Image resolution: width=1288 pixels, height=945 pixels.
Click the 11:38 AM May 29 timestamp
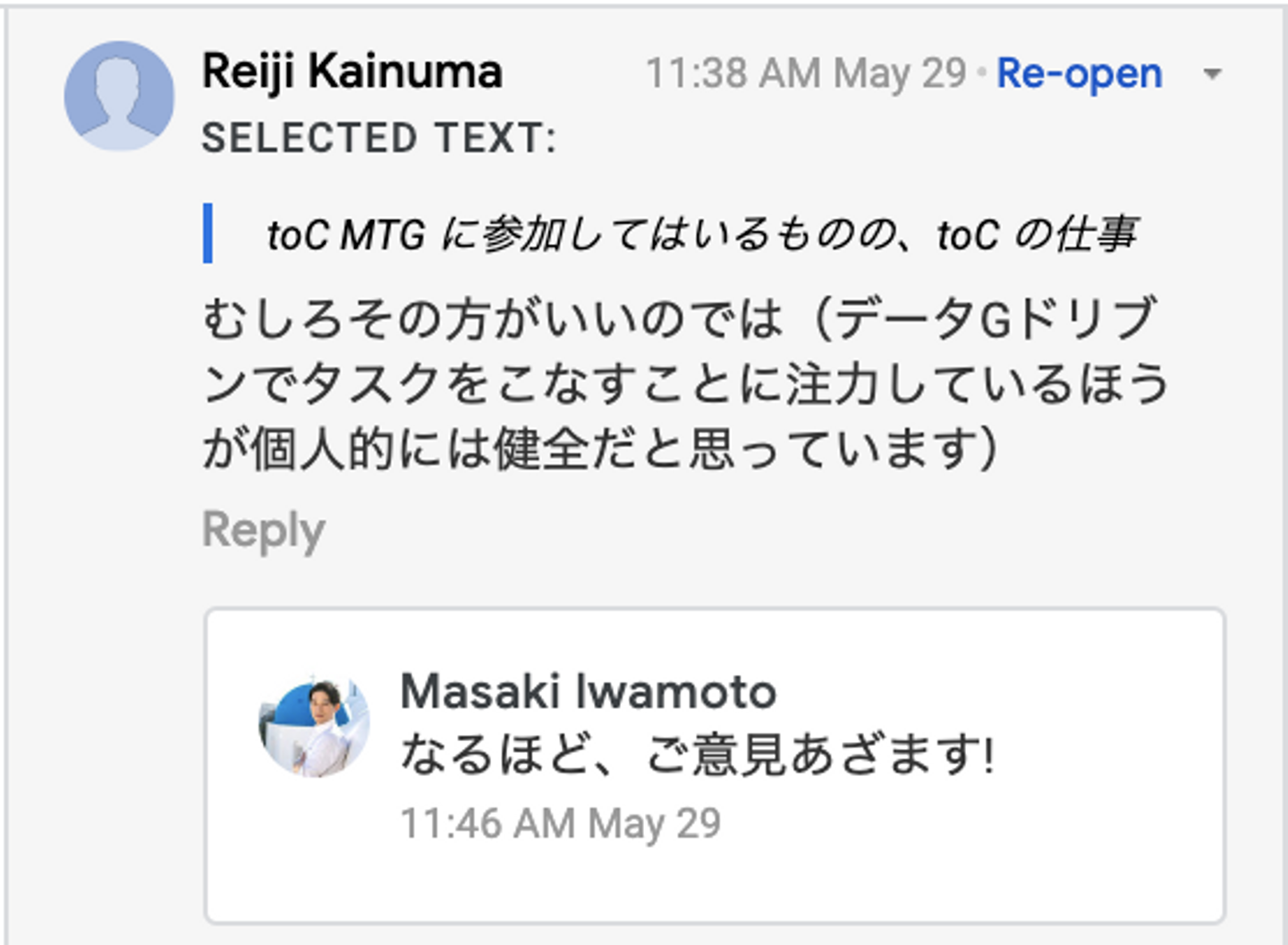(x=806, y=74)
